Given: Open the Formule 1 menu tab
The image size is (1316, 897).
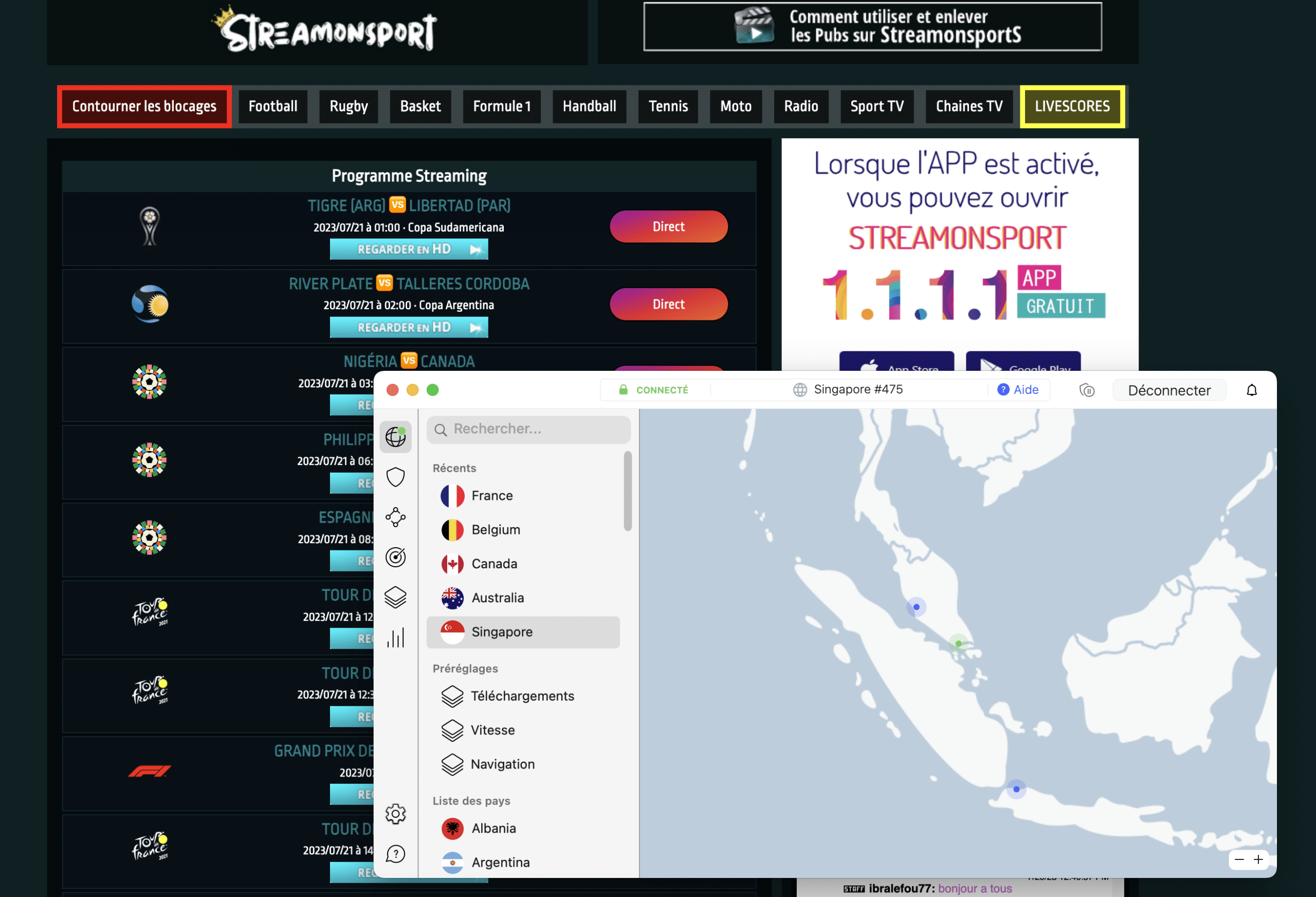Looking at the screenshot, I should click(x=502, y=106).
